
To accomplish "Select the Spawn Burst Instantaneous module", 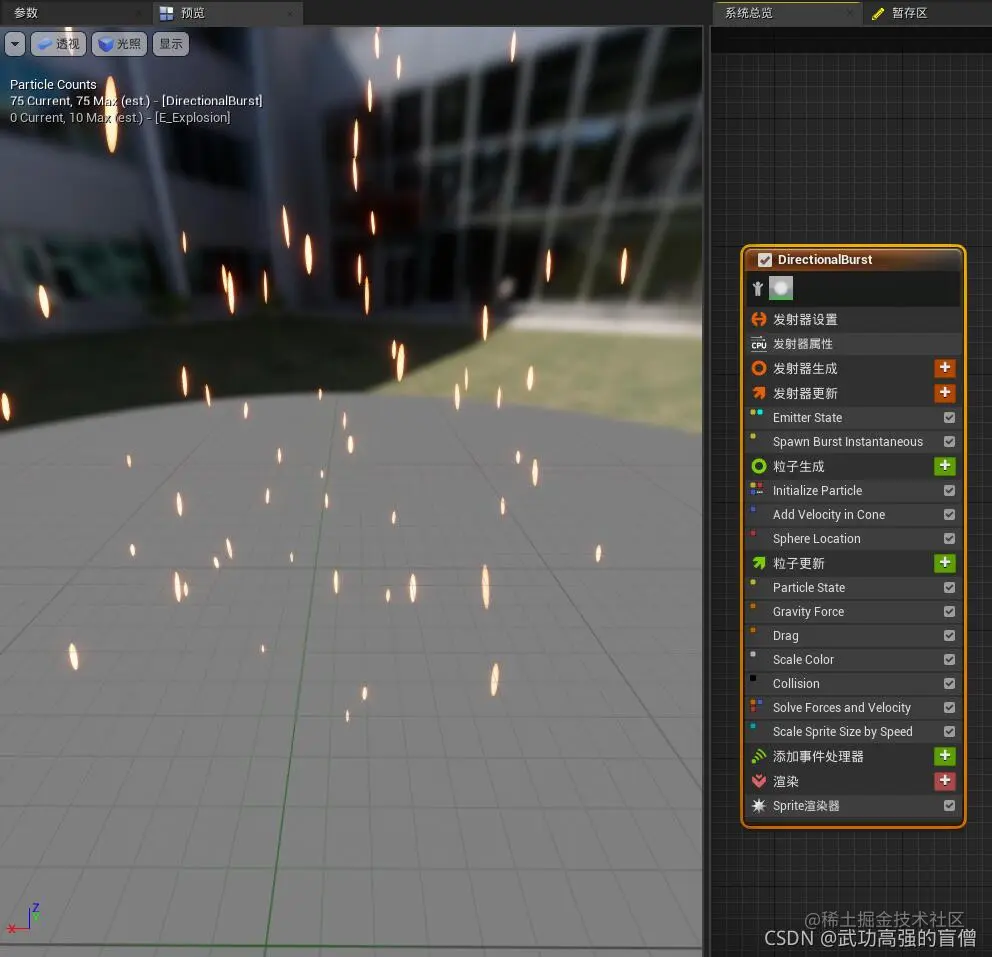I will (x=852, y=441).
